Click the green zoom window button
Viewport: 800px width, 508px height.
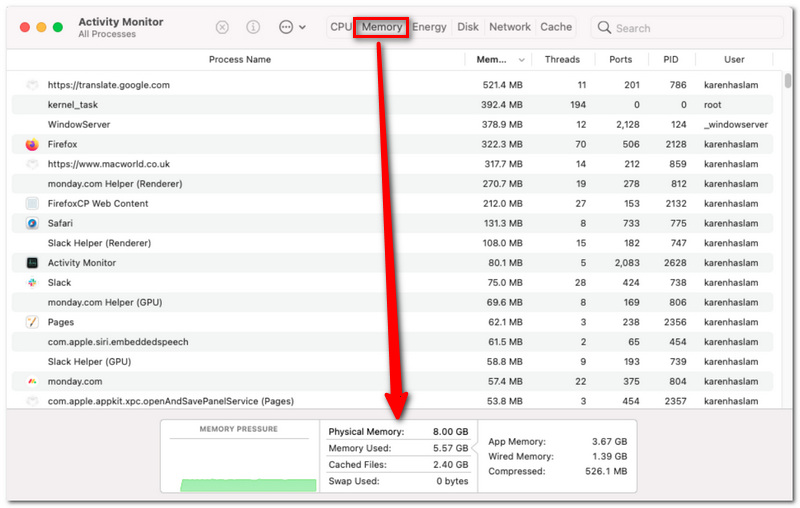tap(58, 27)
